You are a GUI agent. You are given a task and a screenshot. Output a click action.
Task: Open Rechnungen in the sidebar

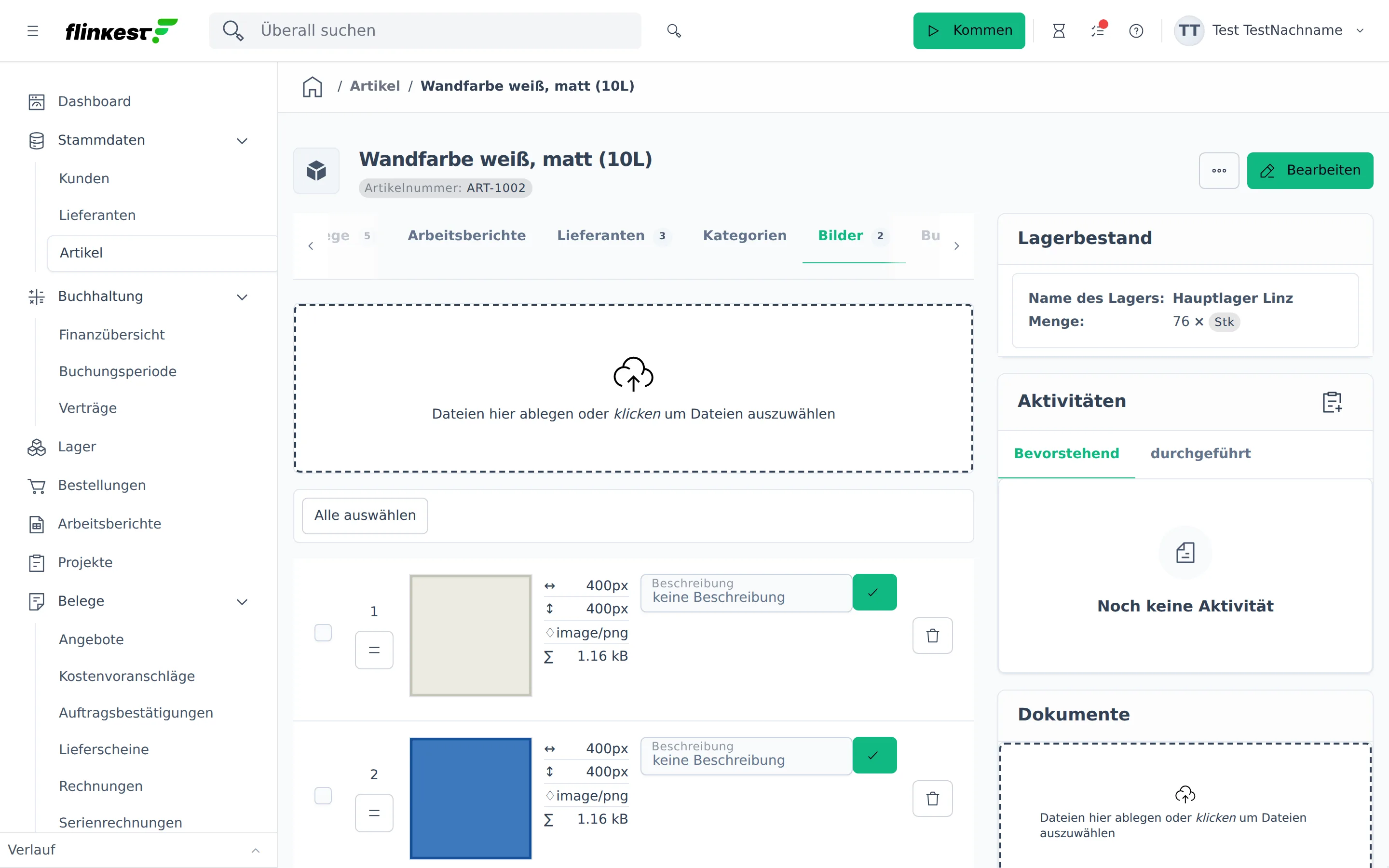click(100, 786)
